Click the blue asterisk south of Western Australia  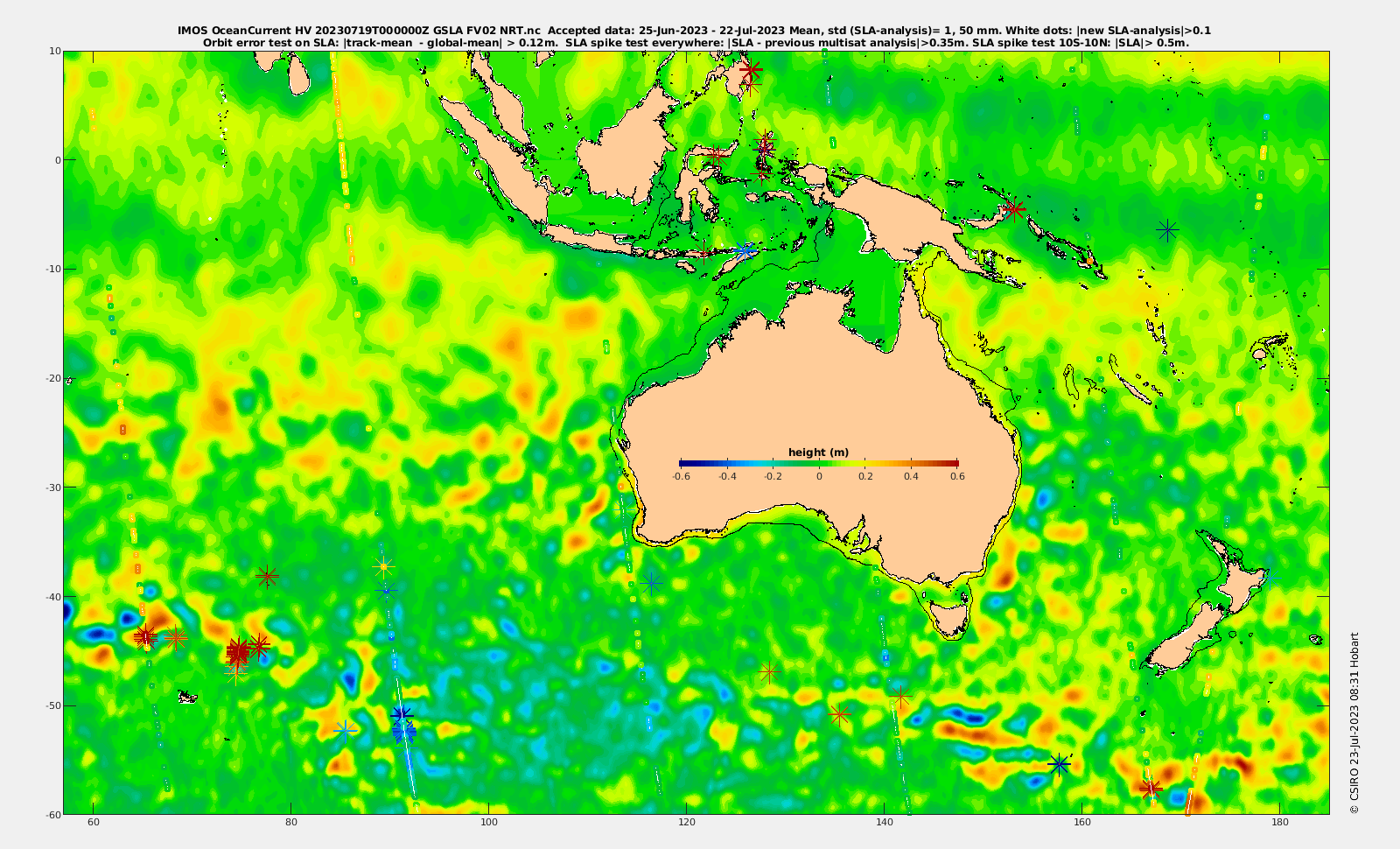coord(650,582)
